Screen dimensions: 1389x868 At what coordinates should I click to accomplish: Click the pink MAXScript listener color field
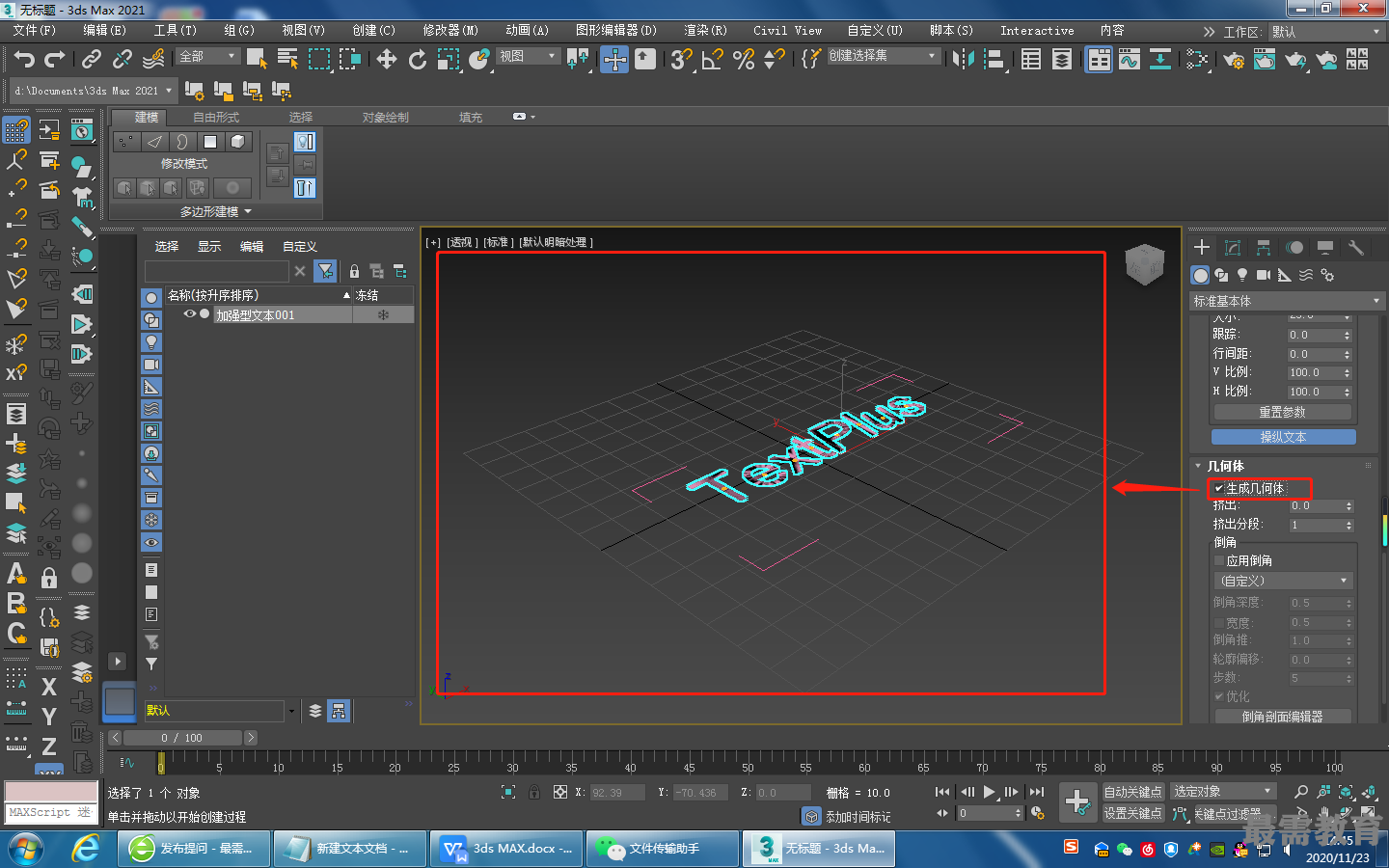51,791
